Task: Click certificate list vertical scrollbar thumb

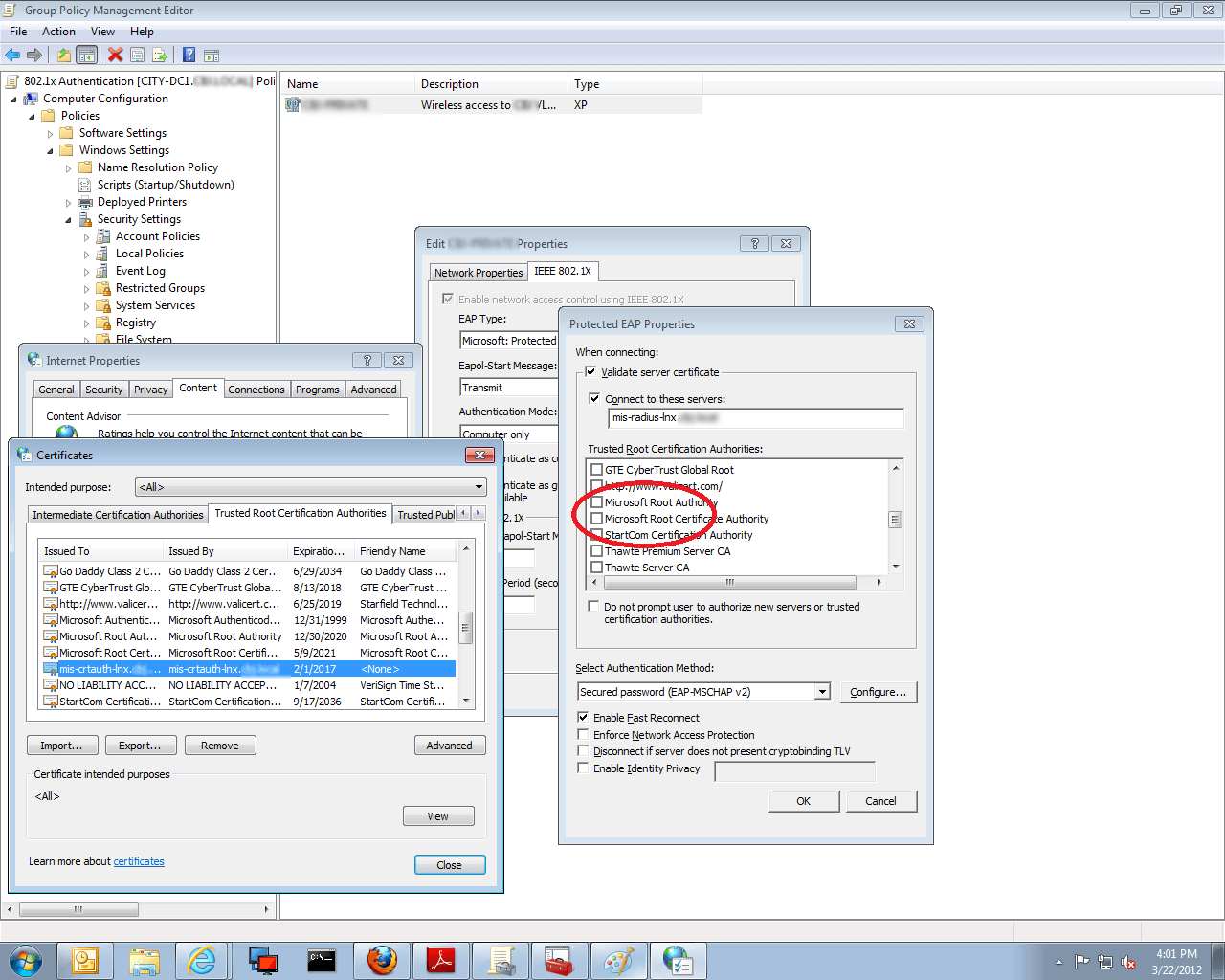Action: click(x=466, y=627)
